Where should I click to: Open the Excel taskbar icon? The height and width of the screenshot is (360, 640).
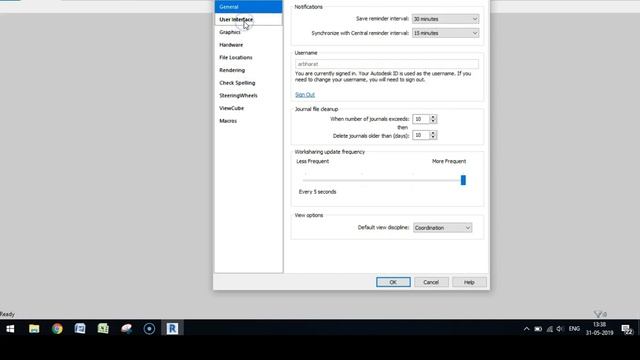[x=103, y=329]
